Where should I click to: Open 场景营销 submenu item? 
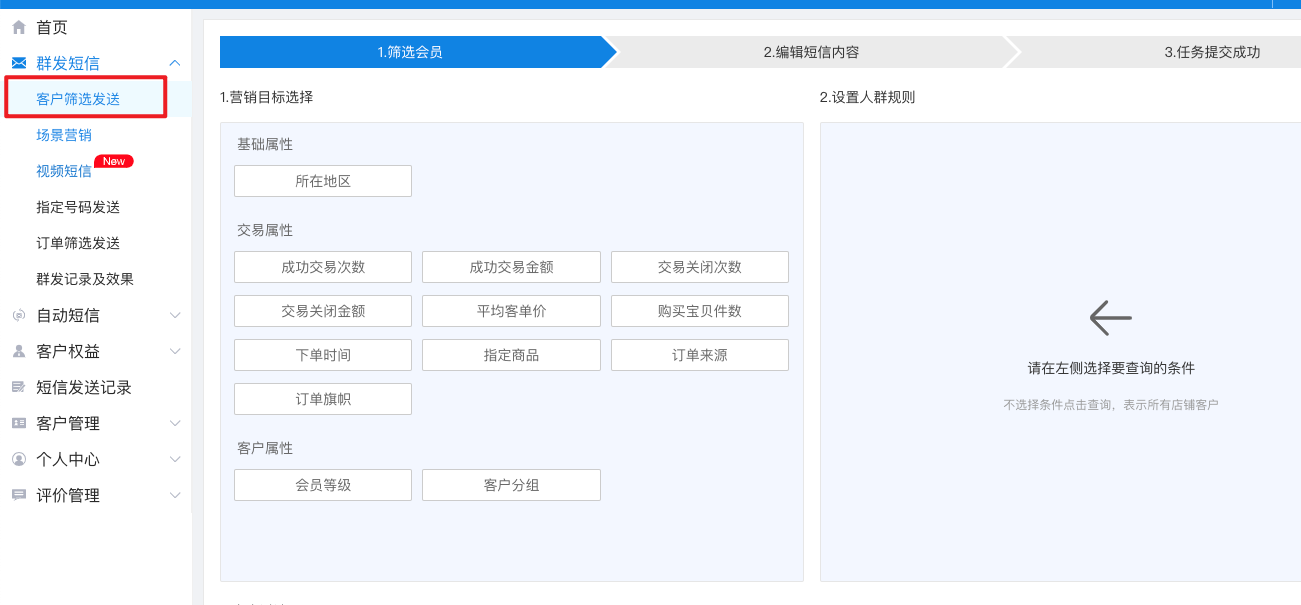[64, 135]
